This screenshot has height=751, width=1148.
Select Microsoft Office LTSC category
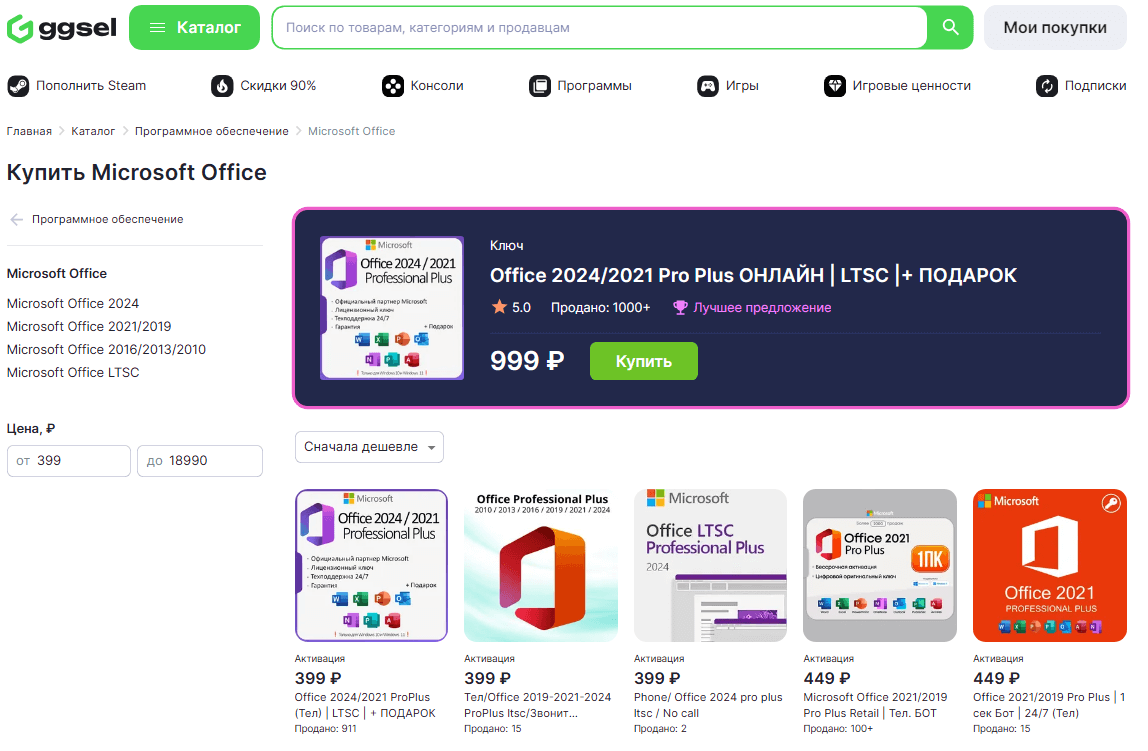point(73,372)
